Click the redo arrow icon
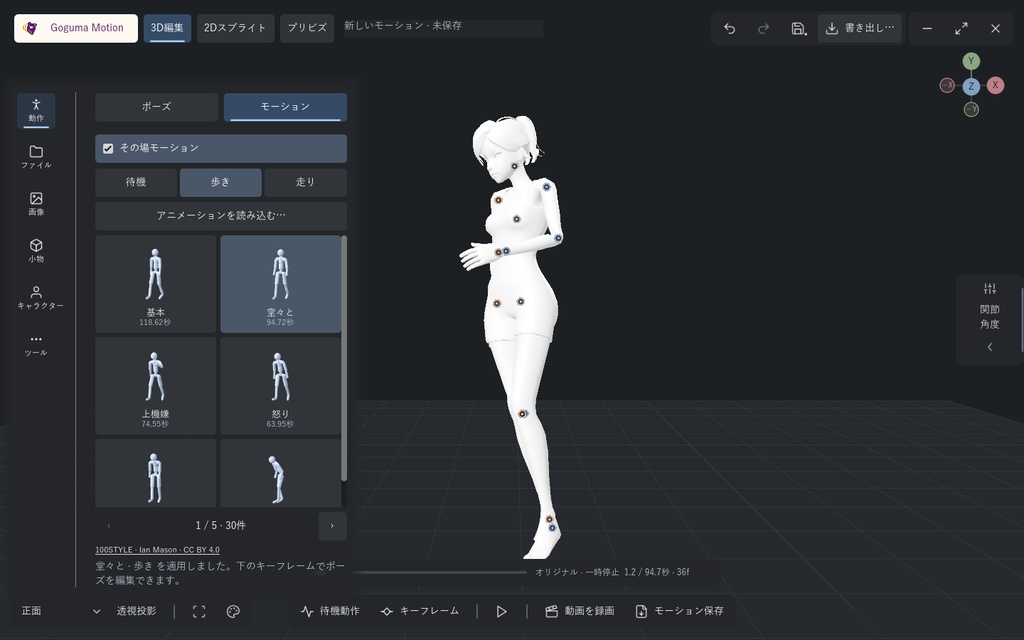Viewport: 1024px width, 640px height. (x=763, y=28)
